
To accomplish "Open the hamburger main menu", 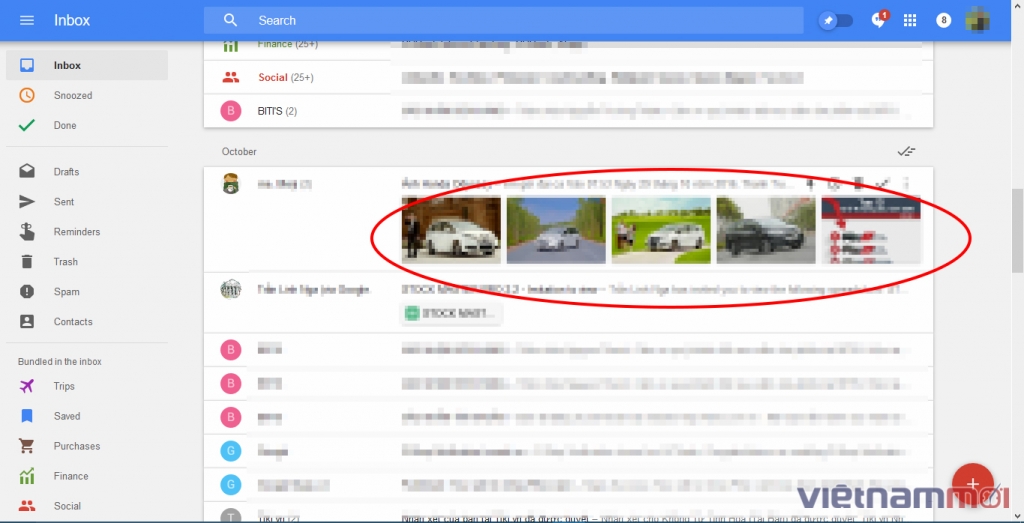I will coord(27,20).
